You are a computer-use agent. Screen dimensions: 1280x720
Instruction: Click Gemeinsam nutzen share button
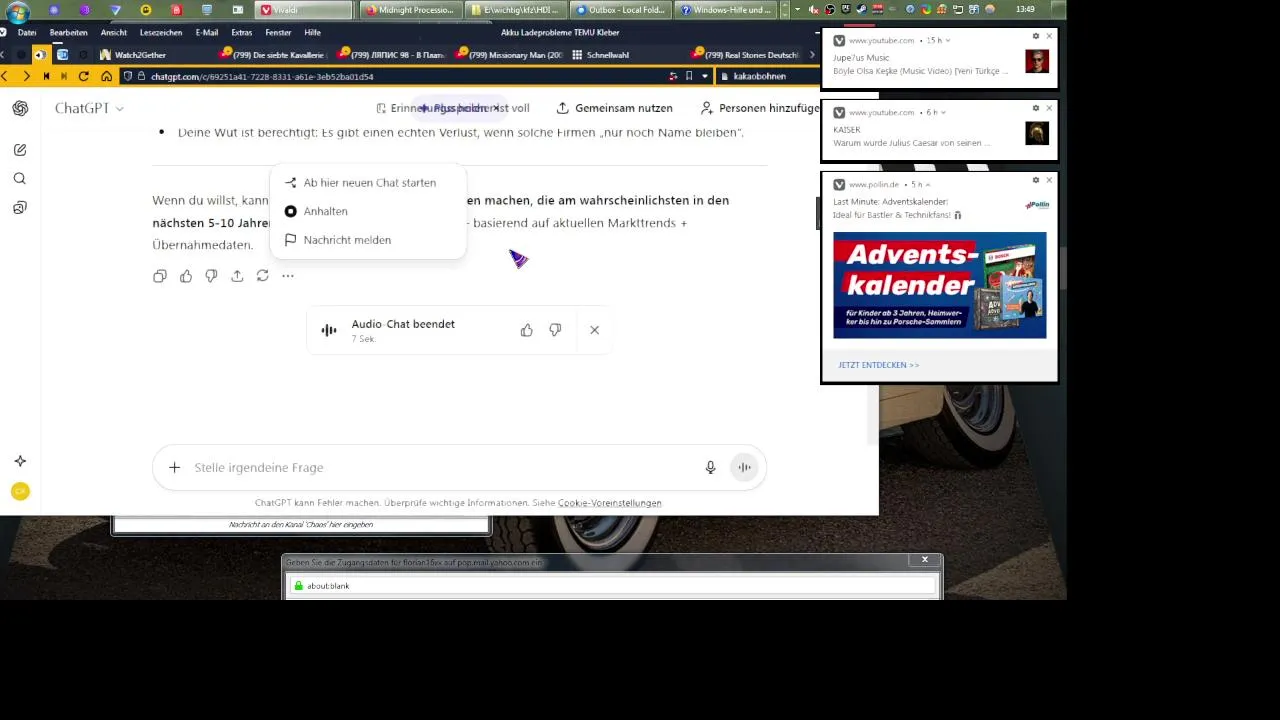point(614,108)
